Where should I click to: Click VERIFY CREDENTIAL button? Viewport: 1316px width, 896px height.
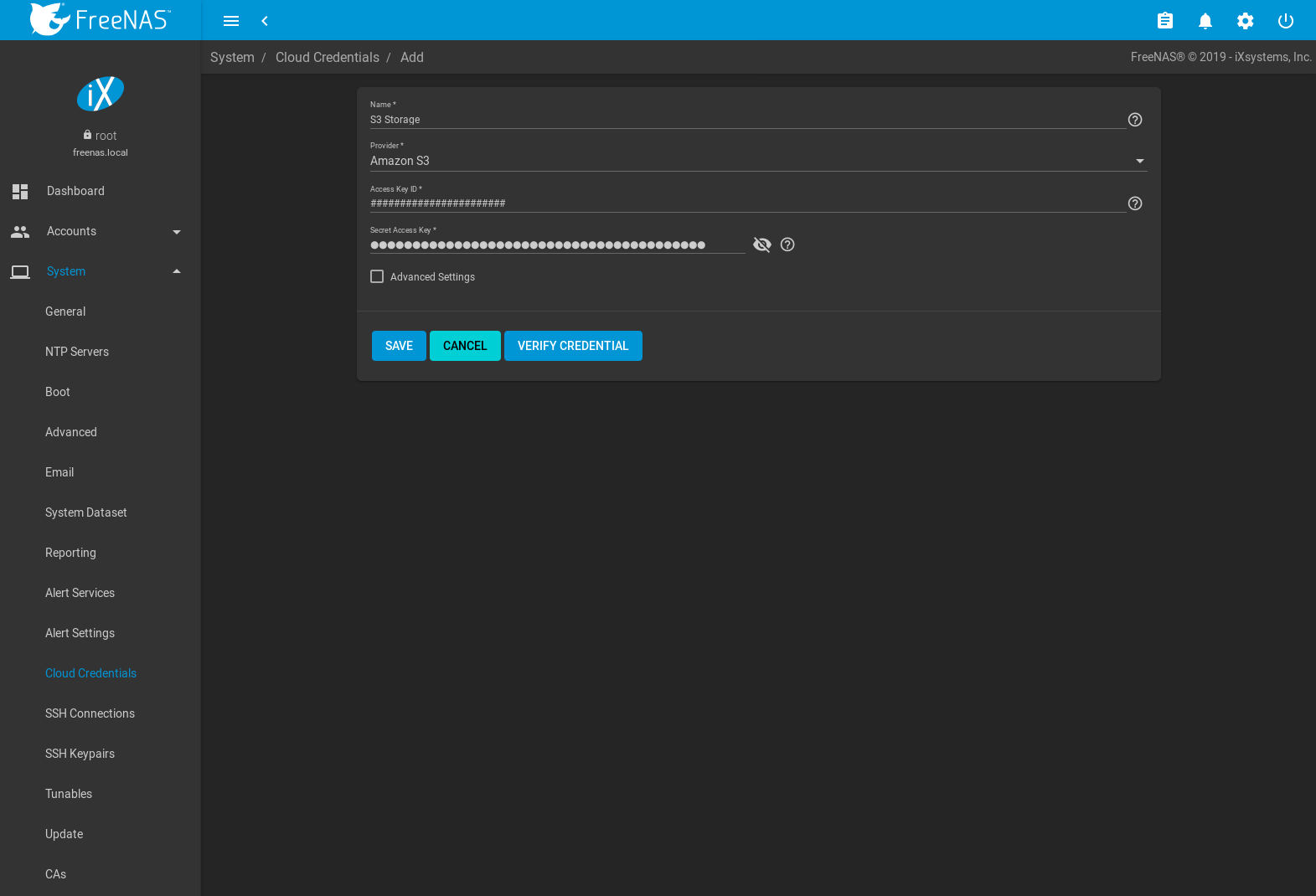[x=573, y=346]
